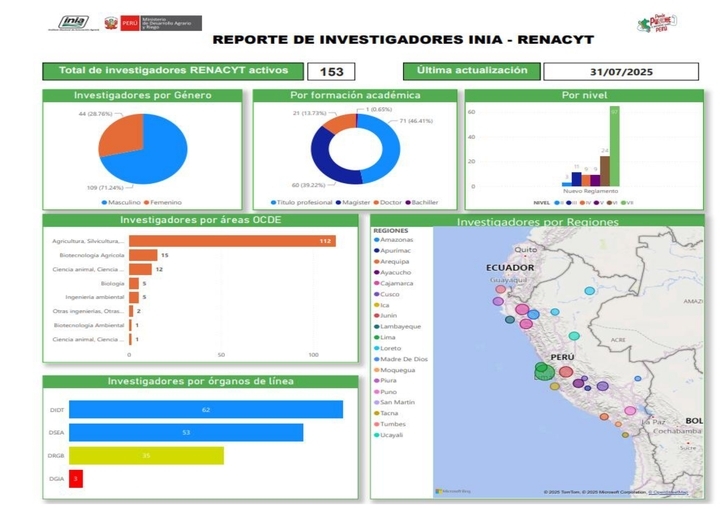Click the Punche Perú logo
This screenshot has height=509, width=720.
657,23
